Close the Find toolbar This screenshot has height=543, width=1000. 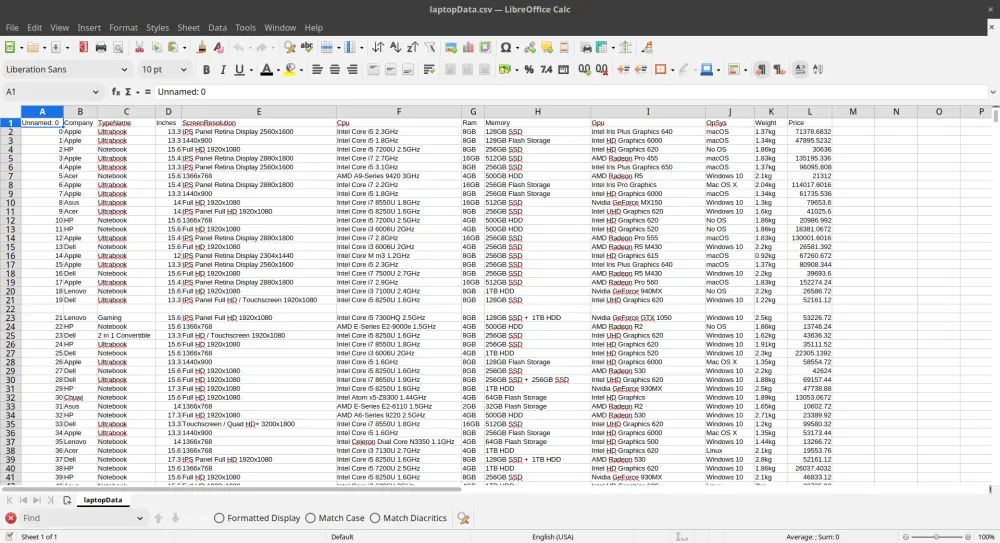point(11,518)
